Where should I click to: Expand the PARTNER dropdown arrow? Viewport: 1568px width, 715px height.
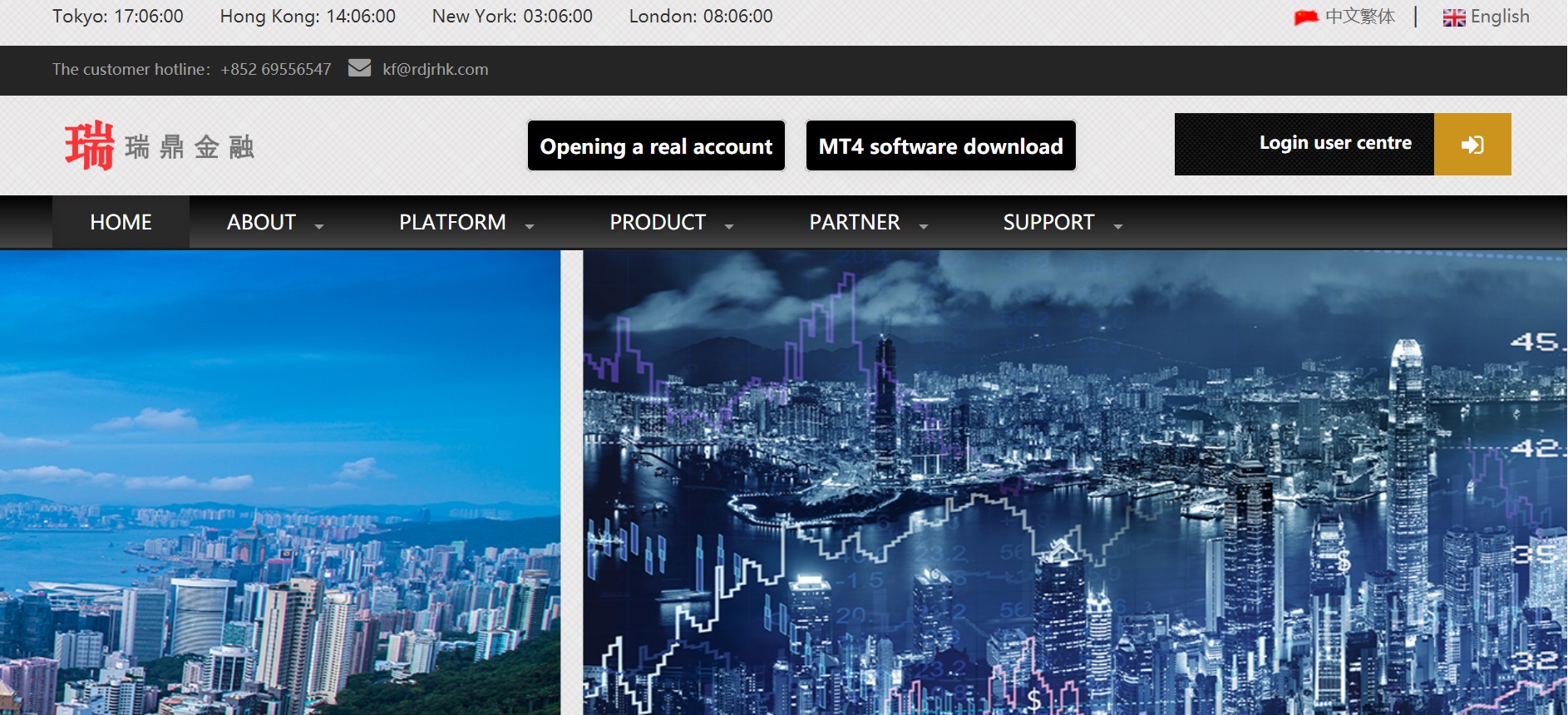(924, 225)
